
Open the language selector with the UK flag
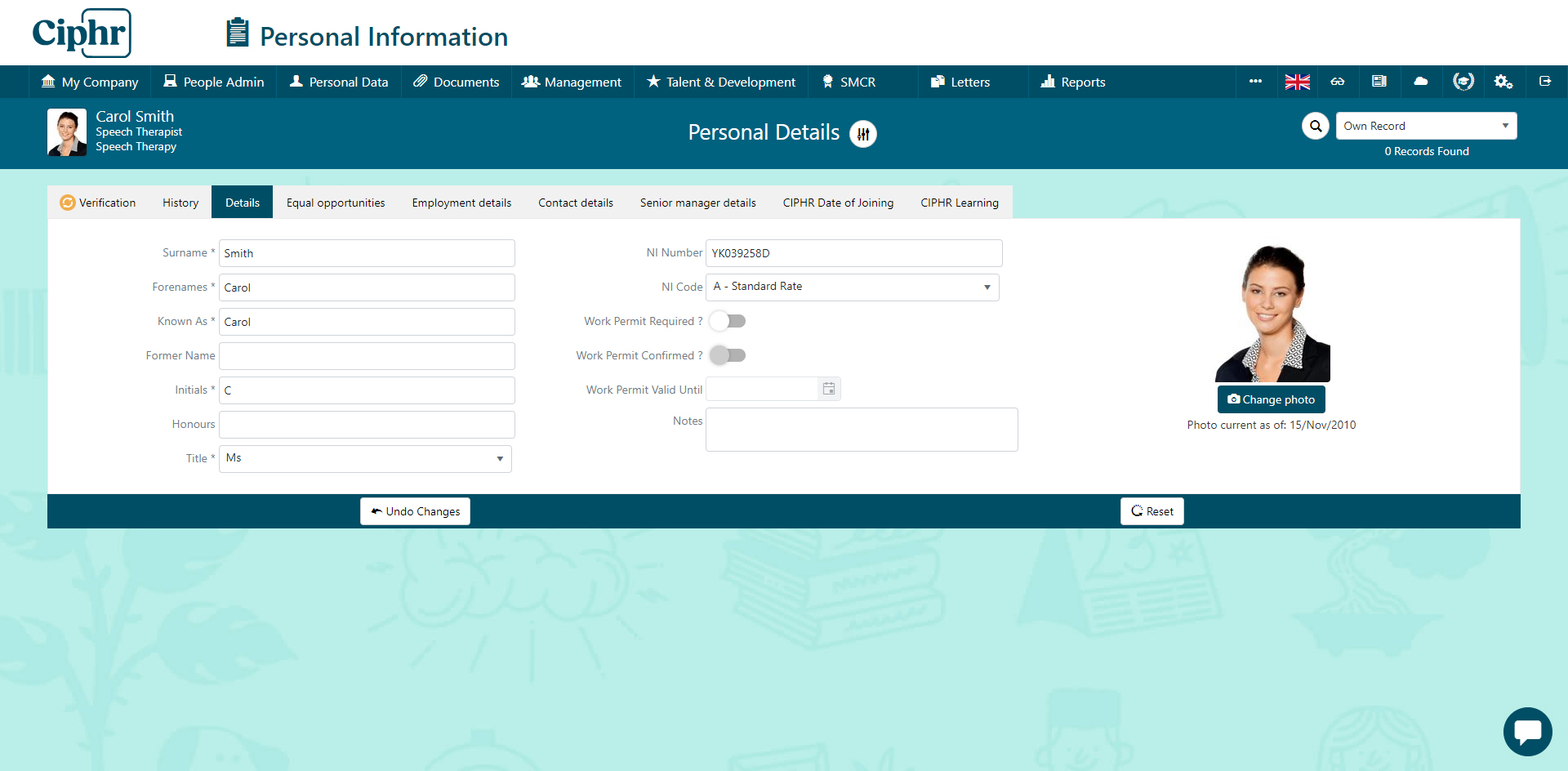pyautogui.click(x=1297, y=82)
